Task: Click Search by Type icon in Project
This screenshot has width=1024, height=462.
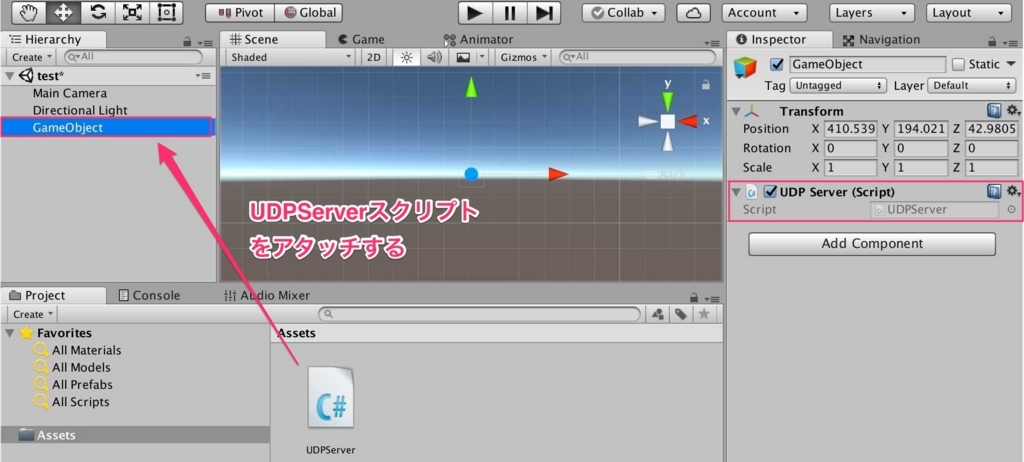Action: [x=658, y=314]
